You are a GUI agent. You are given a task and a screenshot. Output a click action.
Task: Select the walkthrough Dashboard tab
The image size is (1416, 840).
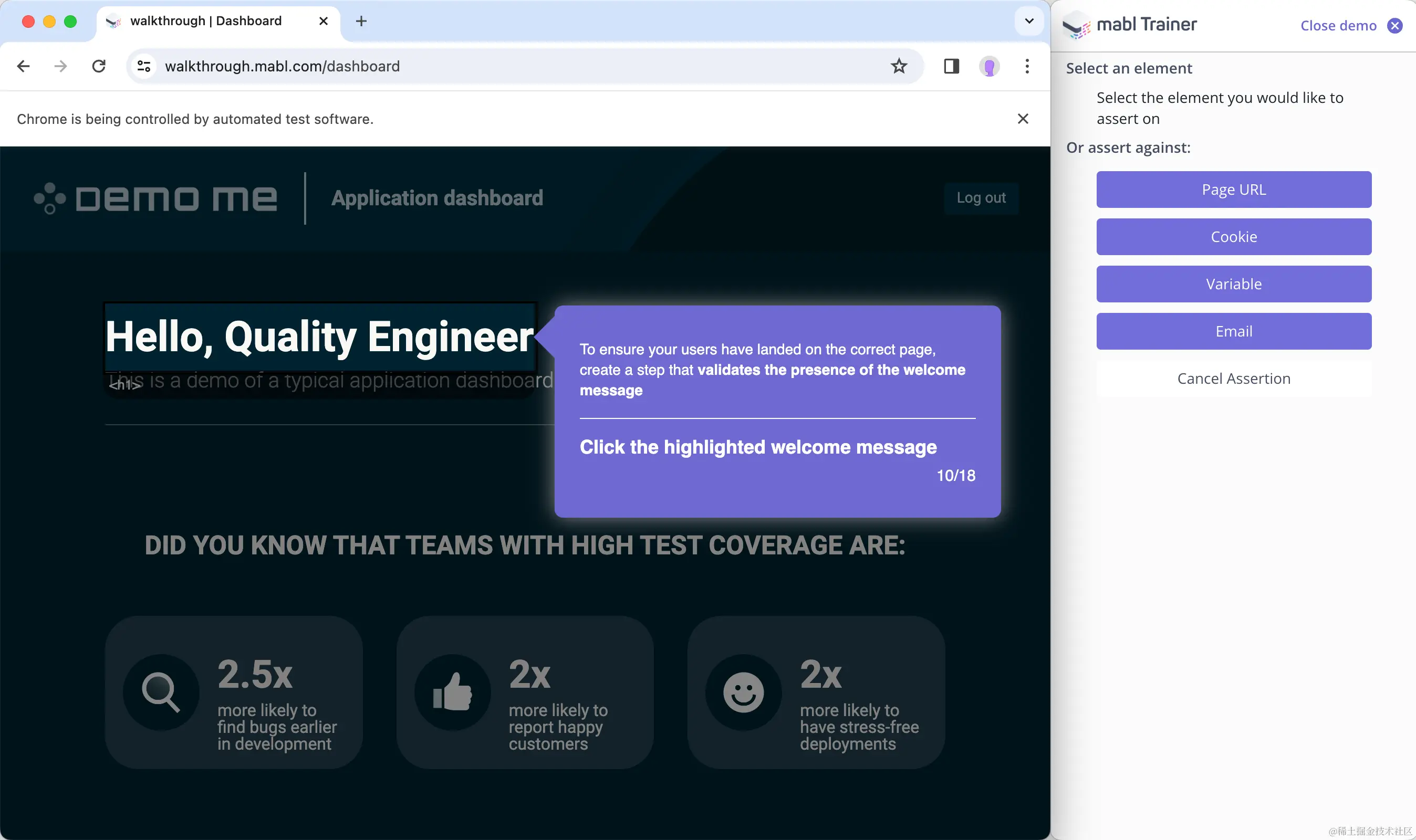tap(206, 22)
